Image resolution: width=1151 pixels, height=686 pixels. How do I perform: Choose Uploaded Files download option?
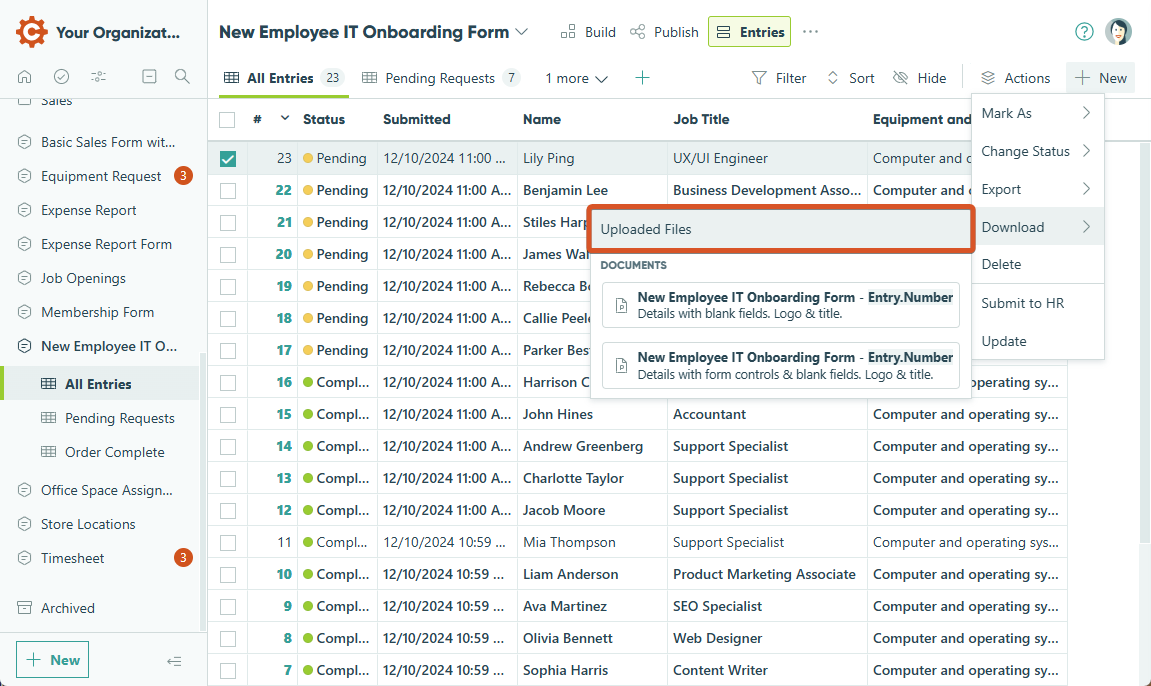(x=781, y=230)
